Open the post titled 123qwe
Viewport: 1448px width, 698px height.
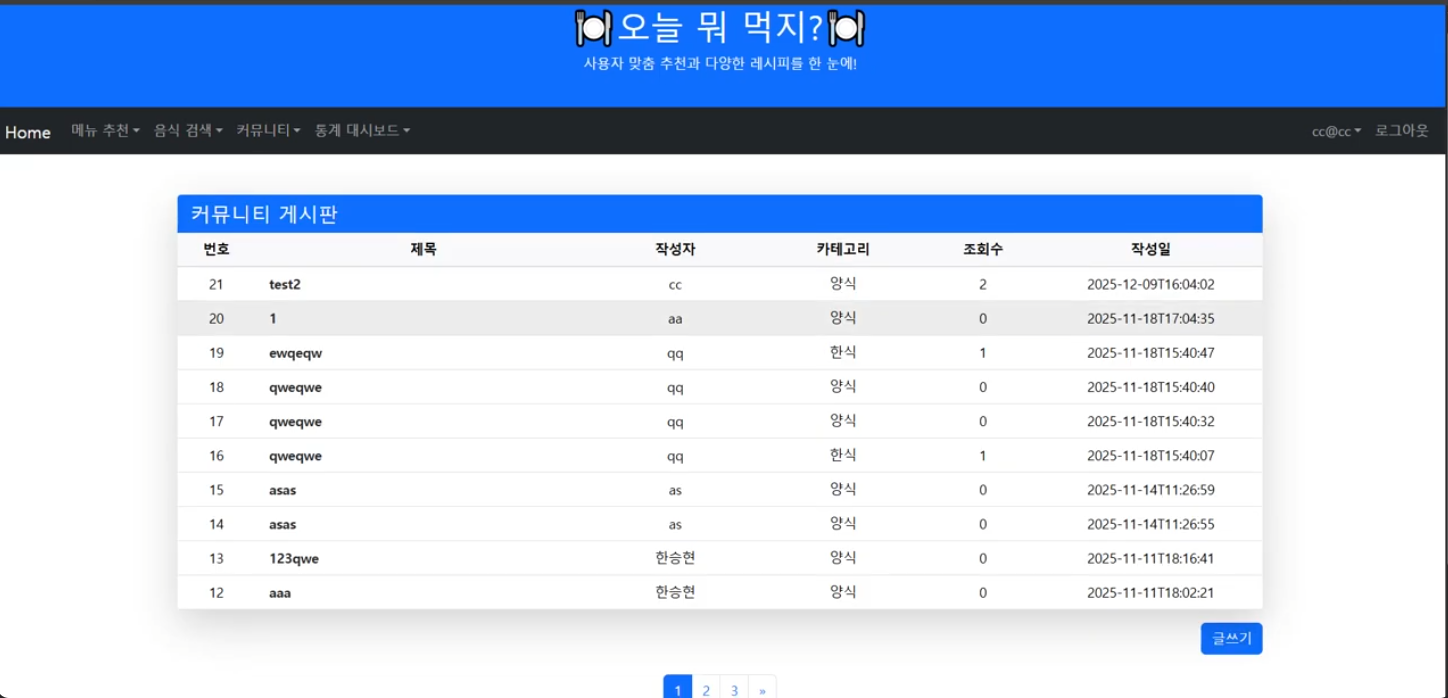[x=294, y=559]
